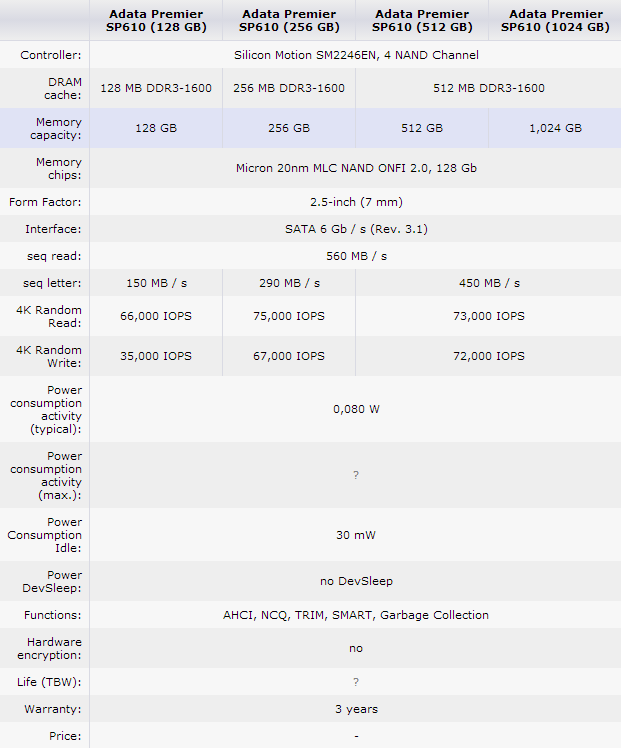Click the Memory capacity row label
Viewport: 621px width, 748px height.
[55, 128]
